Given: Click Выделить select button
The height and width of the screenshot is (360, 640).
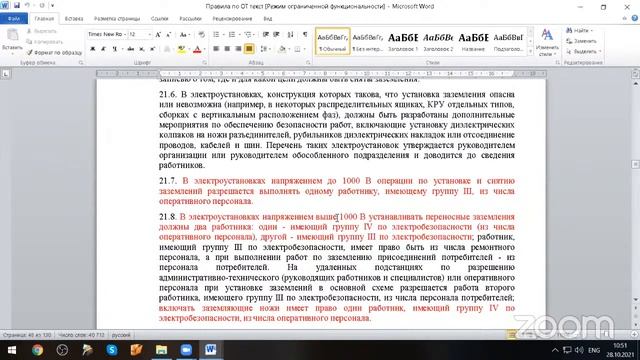Looking at the screenshot, I should click(x=584, y=51).
